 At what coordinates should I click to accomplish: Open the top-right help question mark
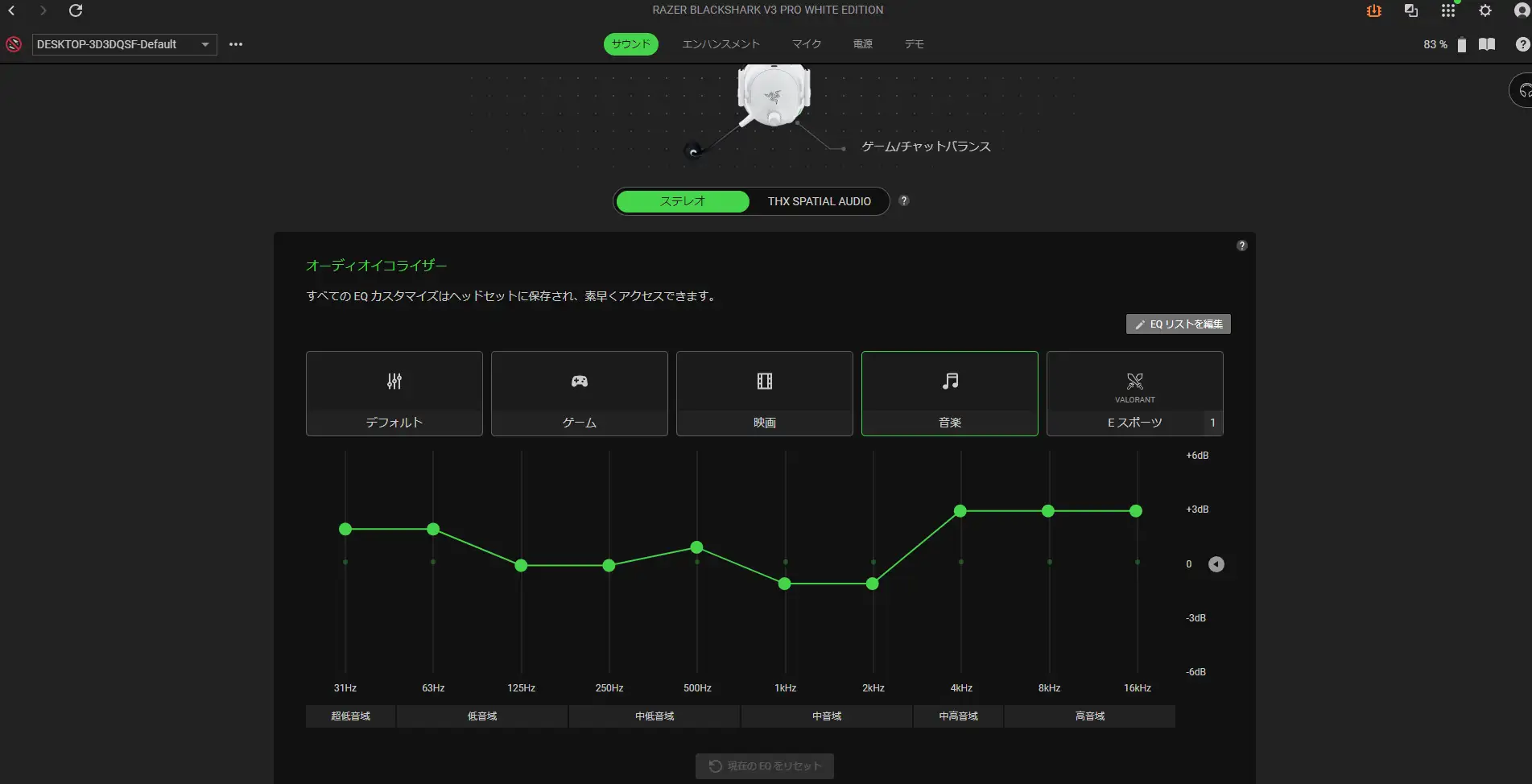[1522, 44]
